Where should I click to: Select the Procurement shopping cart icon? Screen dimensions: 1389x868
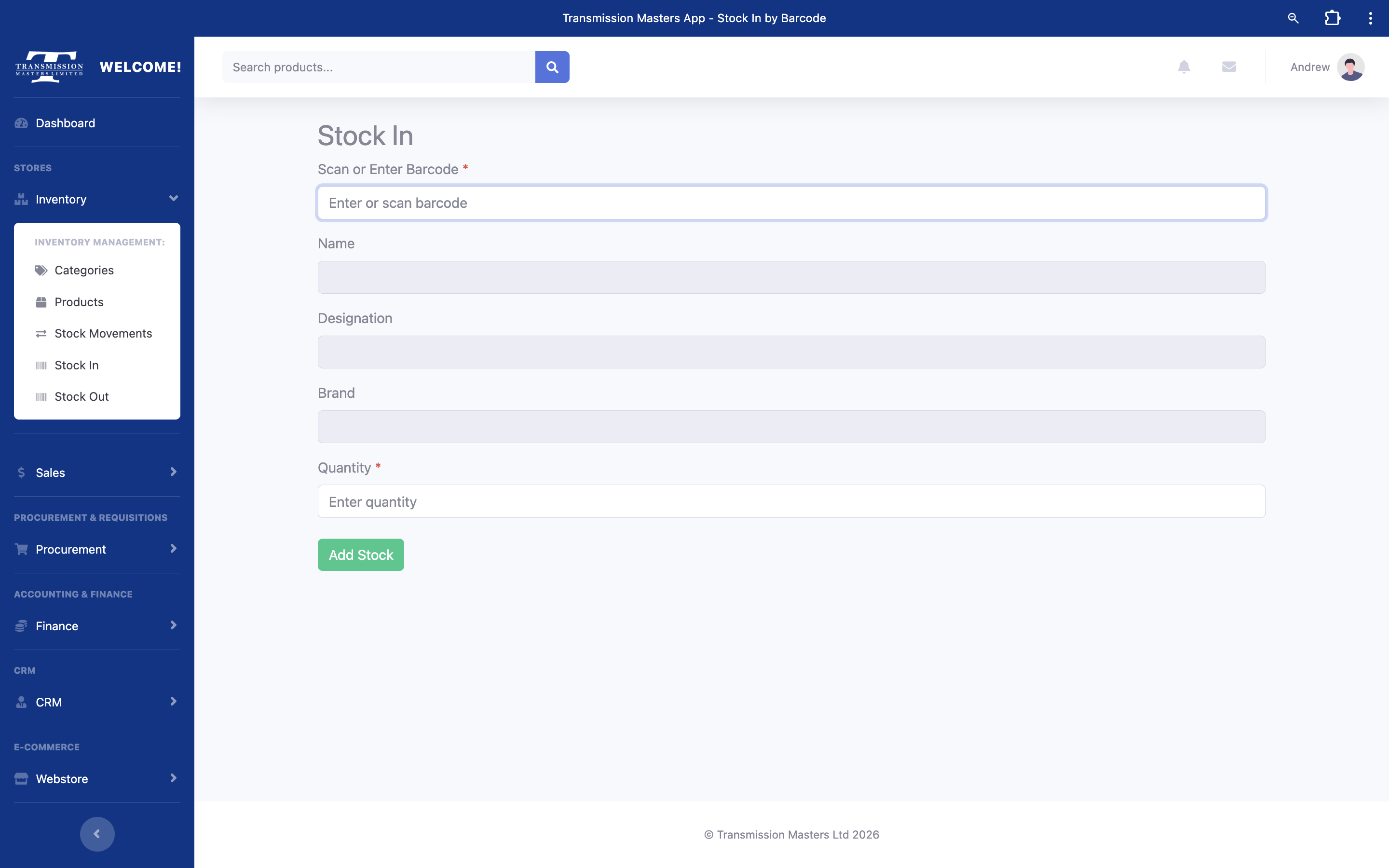click(x=21, y=549)
